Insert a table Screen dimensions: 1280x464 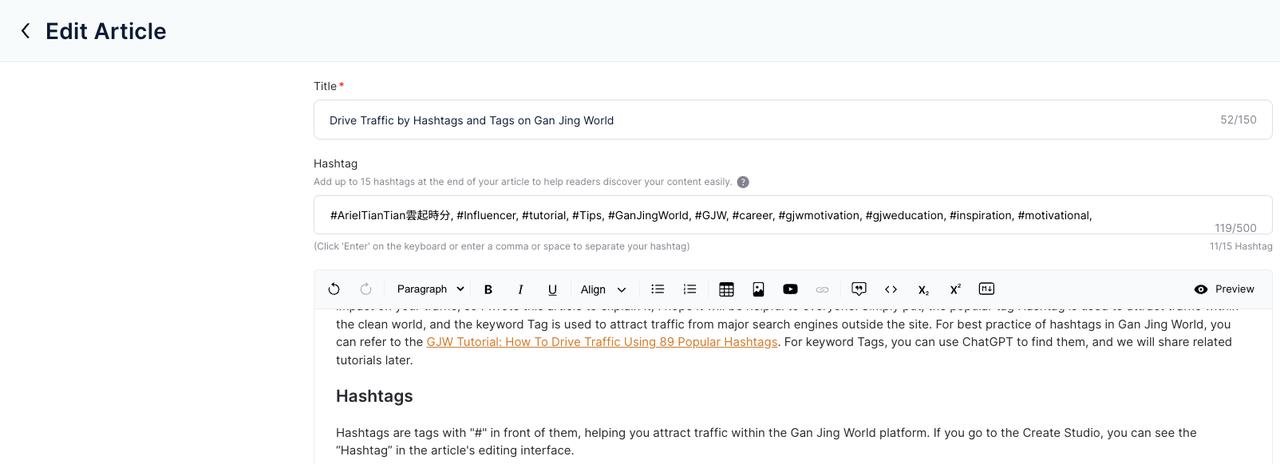click(726, 289)
